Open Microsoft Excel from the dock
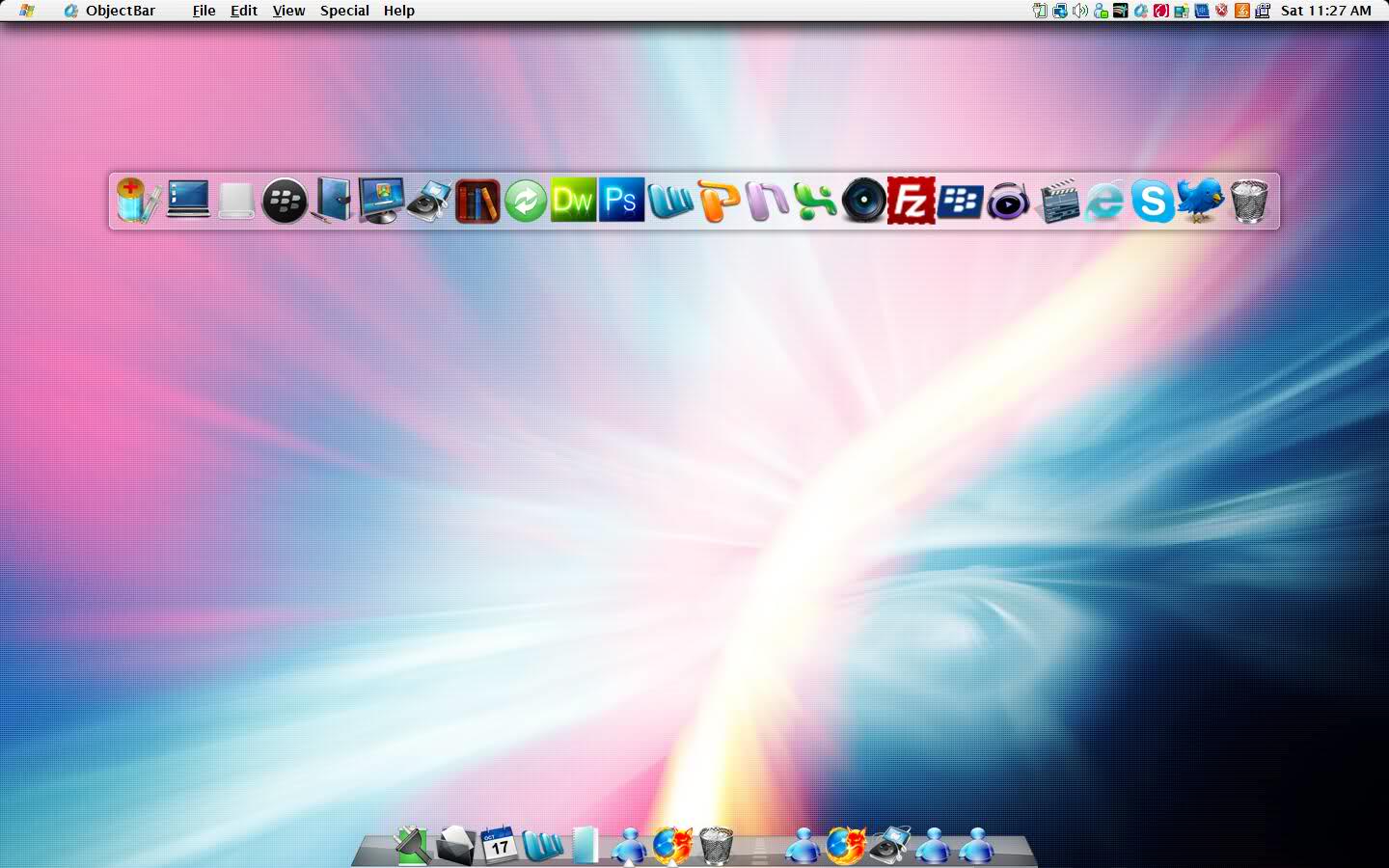The image size is (1389, 868). click(x=815, y=201)
